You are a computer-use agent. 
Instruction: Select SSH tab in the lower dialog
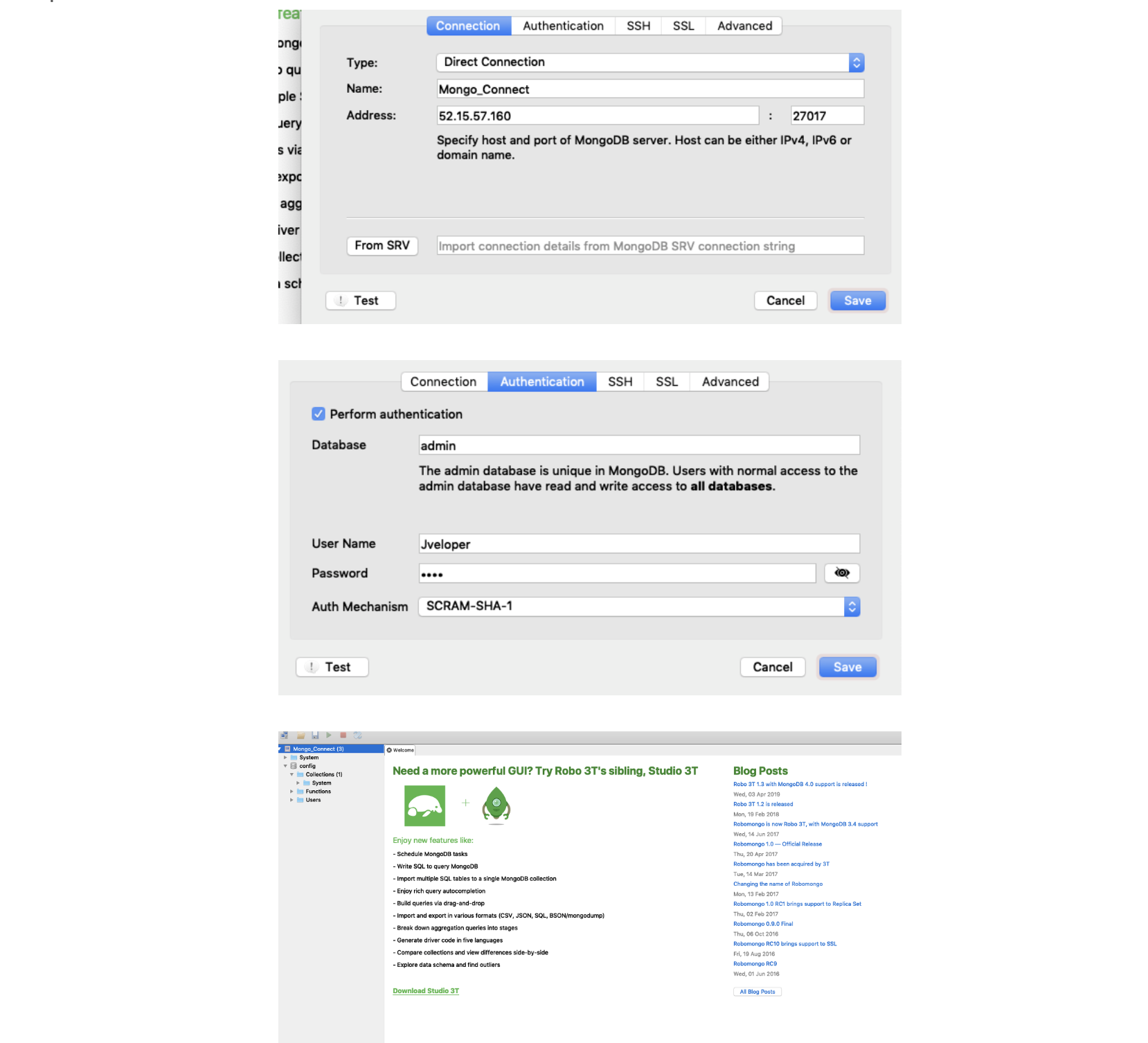(x=620, y=382)
